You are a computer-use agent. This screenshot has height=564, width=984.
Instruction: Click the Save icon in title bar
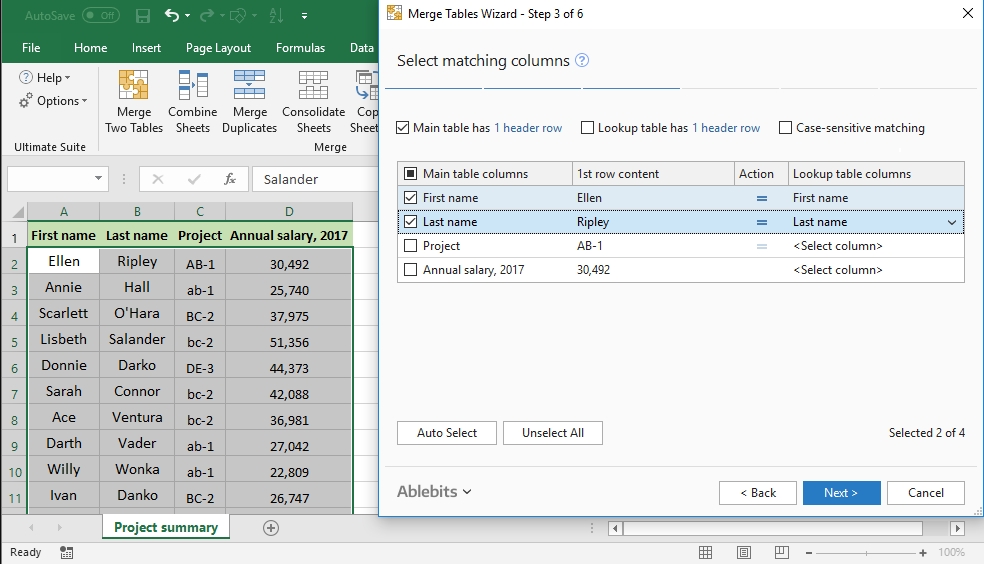click(142, 16)
